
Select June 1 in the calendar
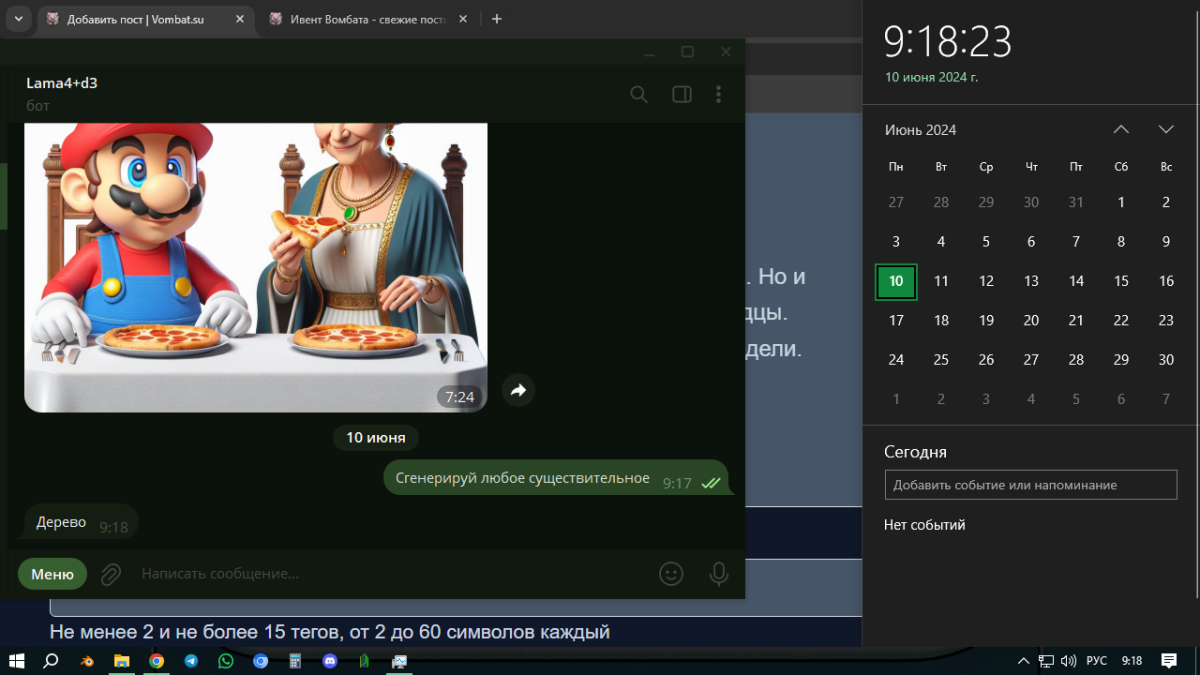1121,203
